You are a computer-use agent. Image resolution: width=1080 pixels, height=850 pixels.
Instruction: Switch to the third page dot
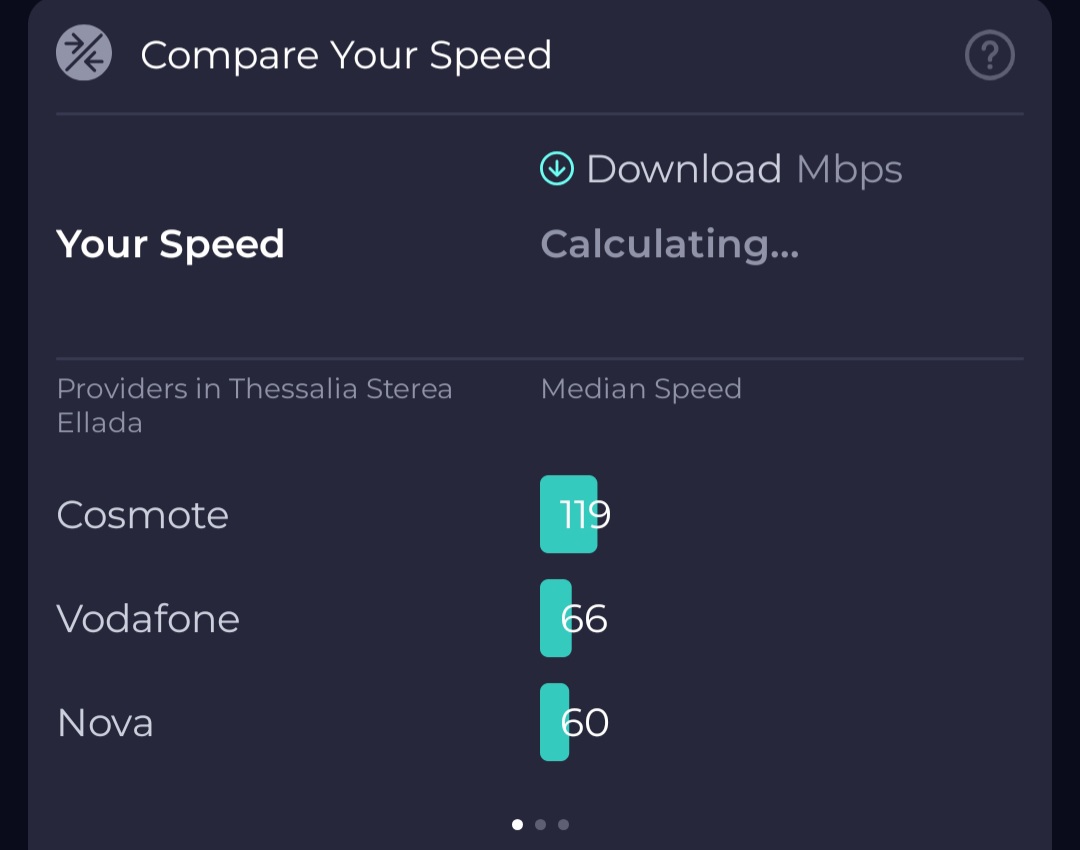tap(563, 825)
